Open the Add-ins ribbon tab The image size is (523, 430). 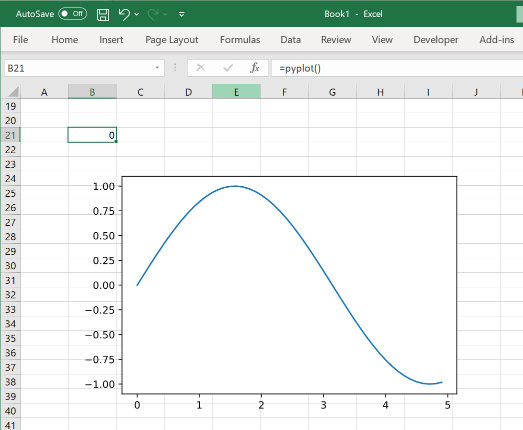pyautogui.click(x=497, y=40)
